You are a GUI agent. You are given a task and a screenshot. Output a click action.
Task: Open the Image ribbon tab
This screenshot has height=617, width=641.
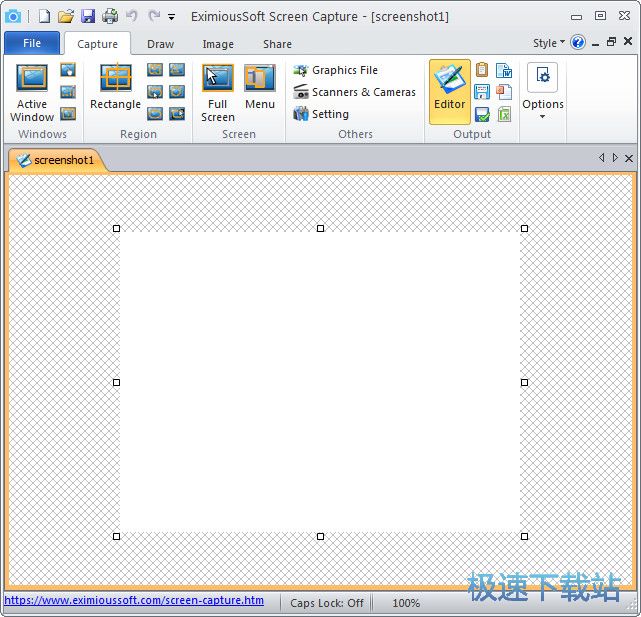[x=218, y=44]
